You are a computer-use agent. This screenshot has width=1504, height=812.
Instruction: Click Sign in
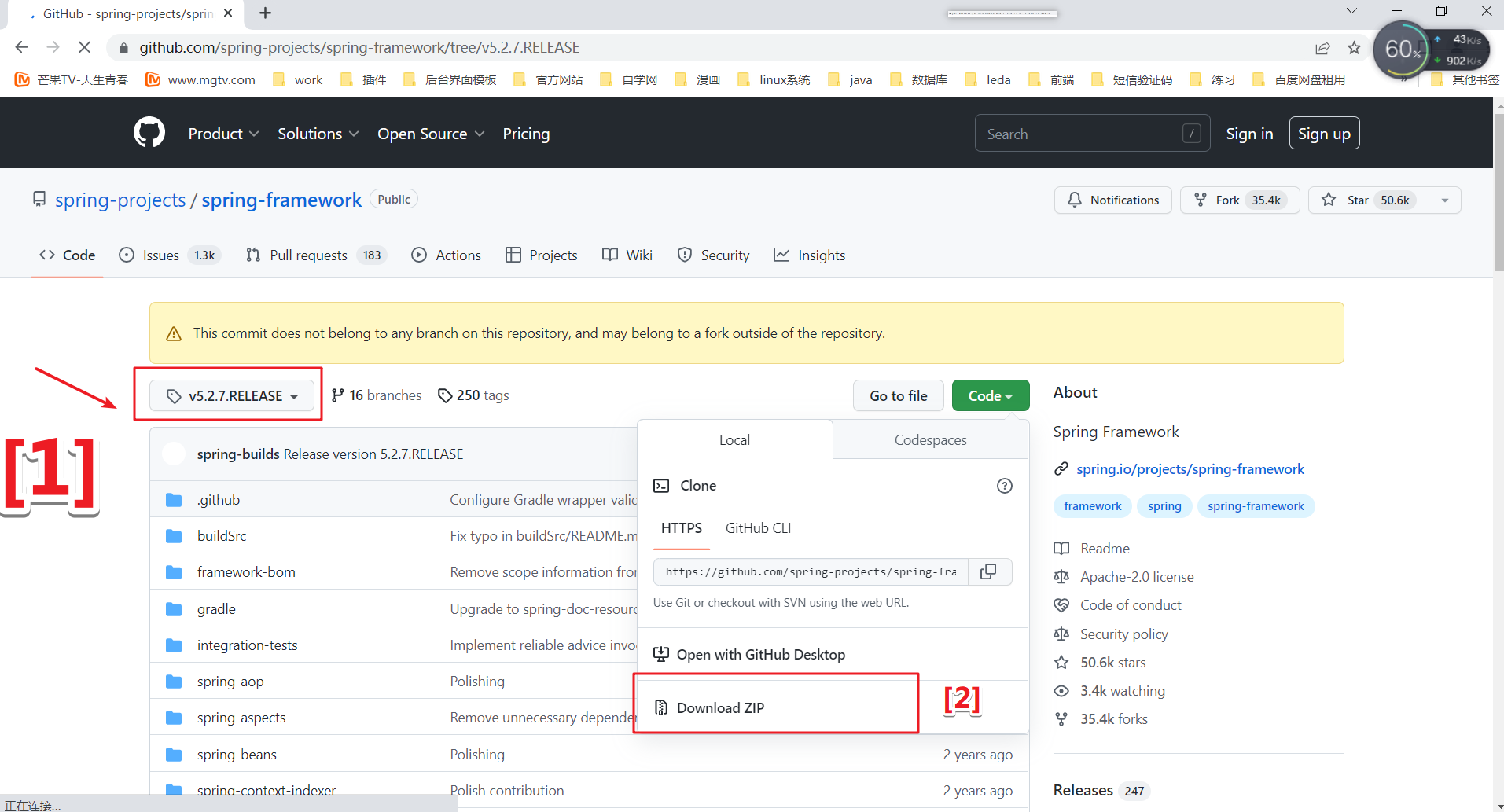coord(1249,134)
